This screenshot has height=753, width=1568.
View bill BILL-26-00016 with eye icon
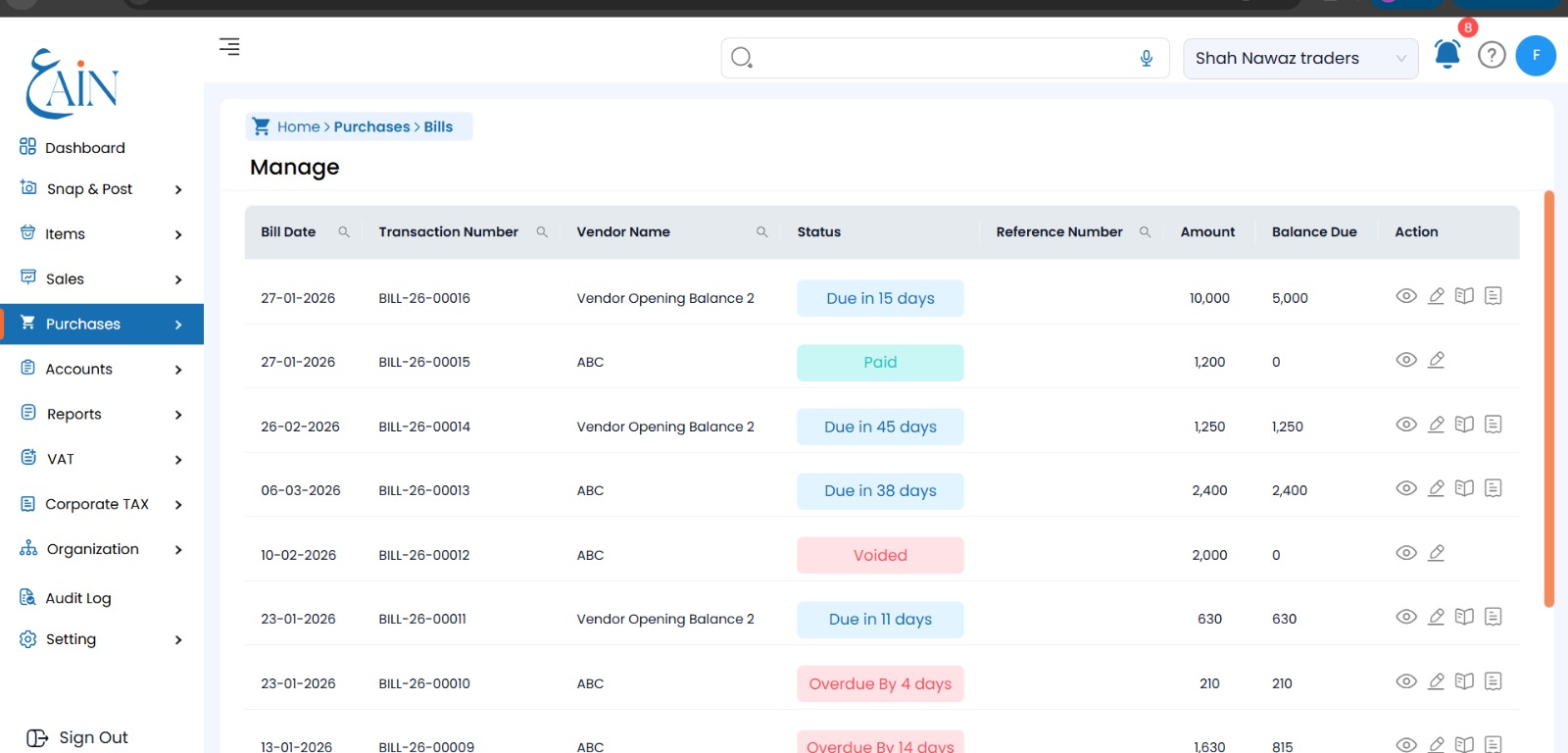coord(1406,296)
